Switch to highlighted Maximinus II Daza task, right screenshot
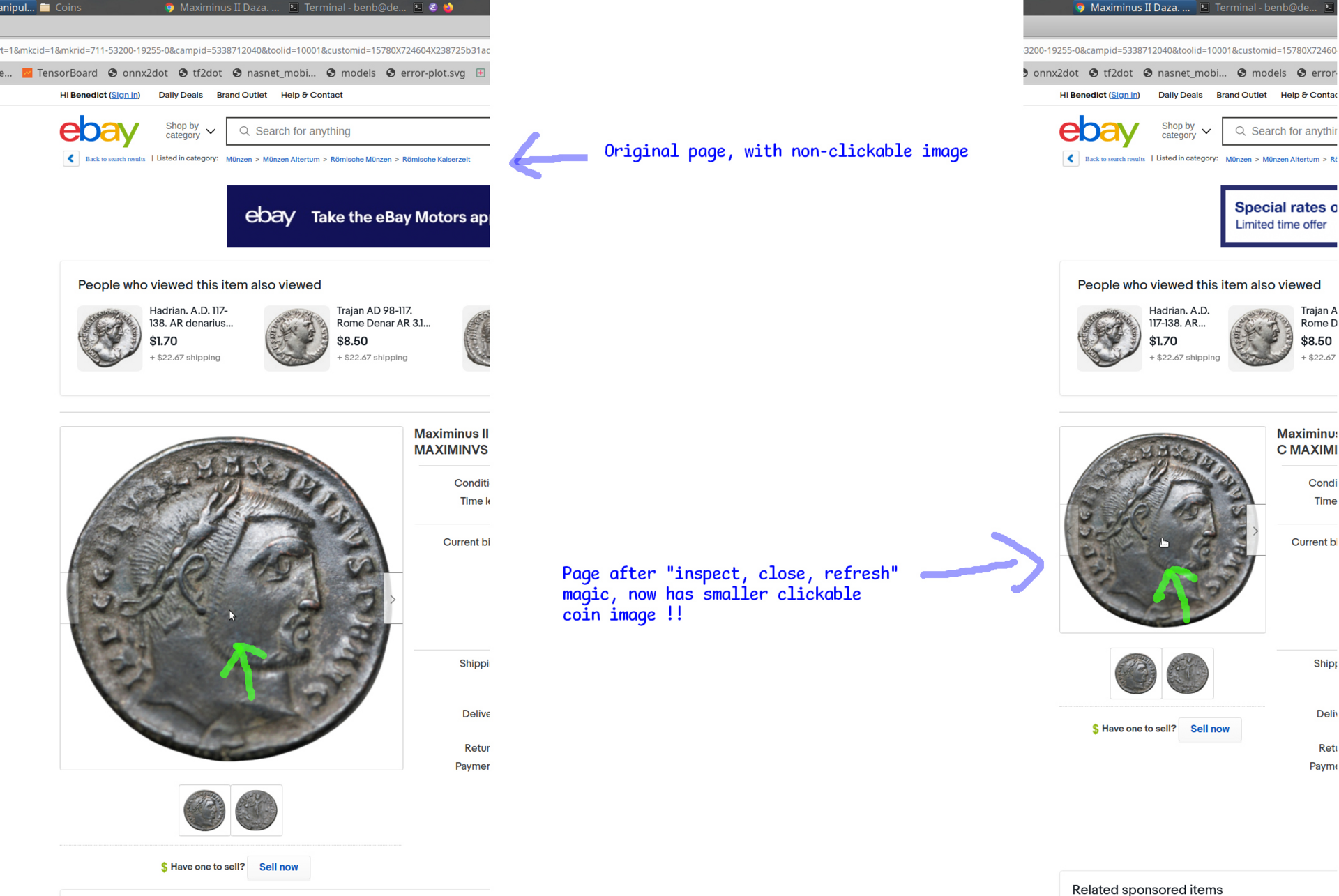Viewport: 1339px width, 896px height. coord(1133,8)
